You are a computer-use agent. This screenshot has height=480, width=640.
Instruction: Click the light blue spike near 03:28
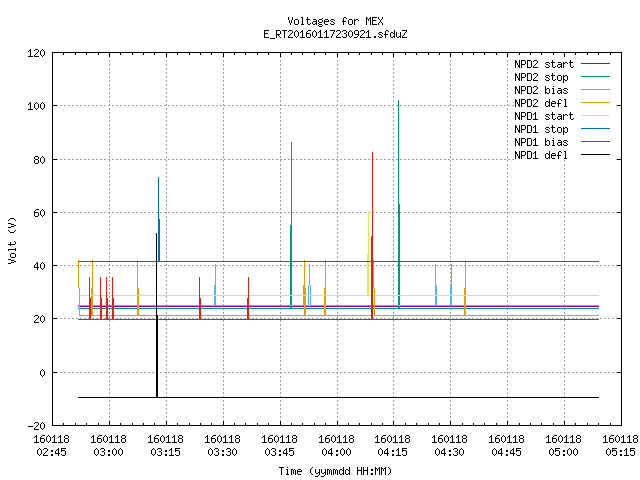point(215,286)
